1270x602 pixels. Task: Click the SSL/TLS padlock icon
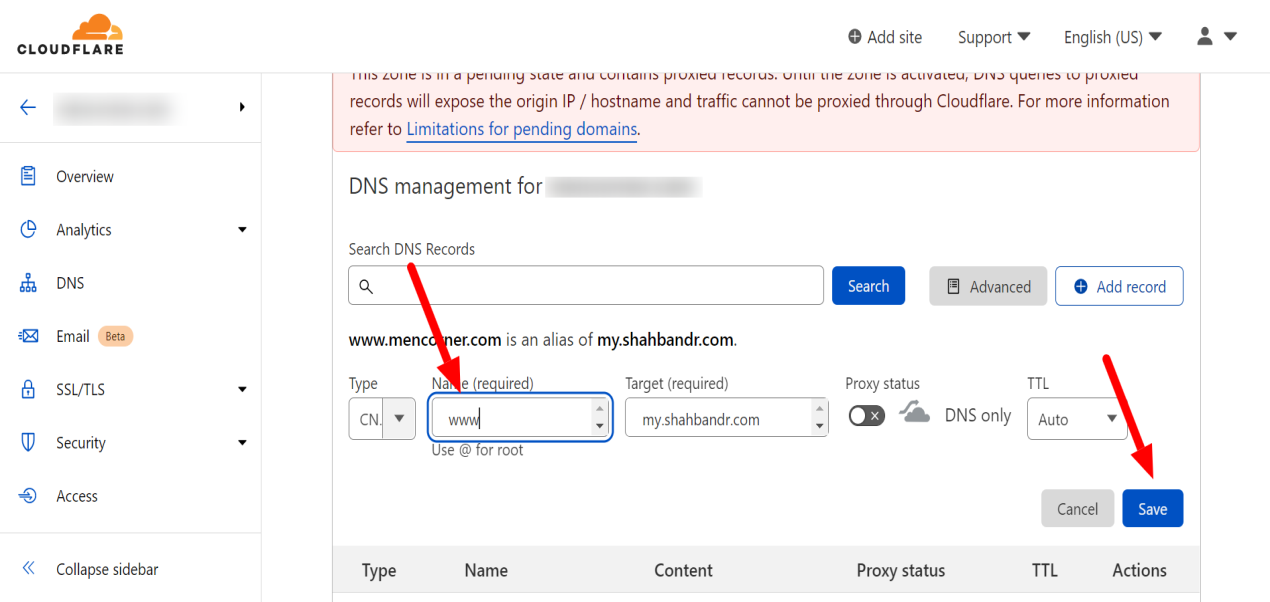[28, 389]
